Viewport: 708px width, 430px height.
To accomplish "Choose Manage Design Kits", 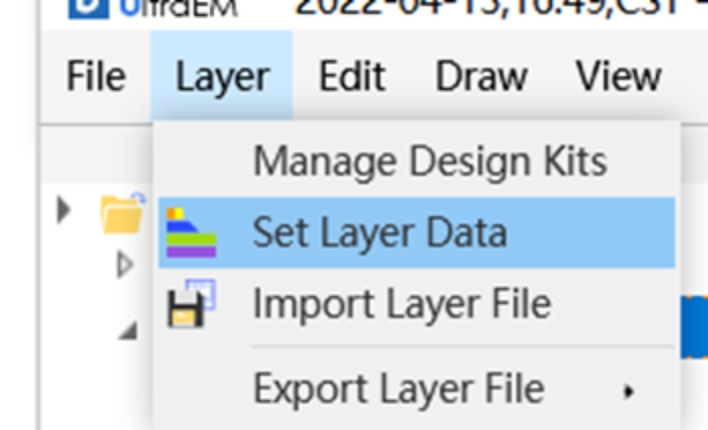I will click(429, 161).
